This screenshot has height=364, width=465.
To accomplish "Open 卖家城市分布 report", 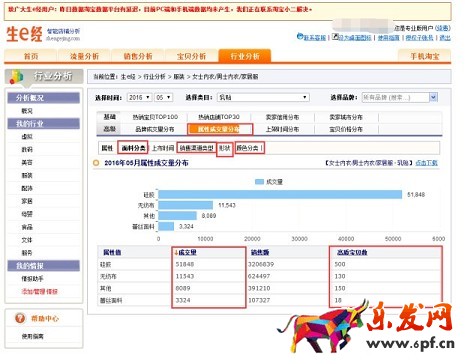I will click(x=346, y=117).
